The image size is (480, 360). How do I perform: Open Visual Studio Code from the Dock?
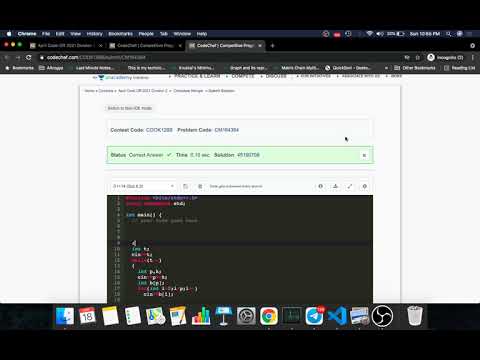(337, 316)
